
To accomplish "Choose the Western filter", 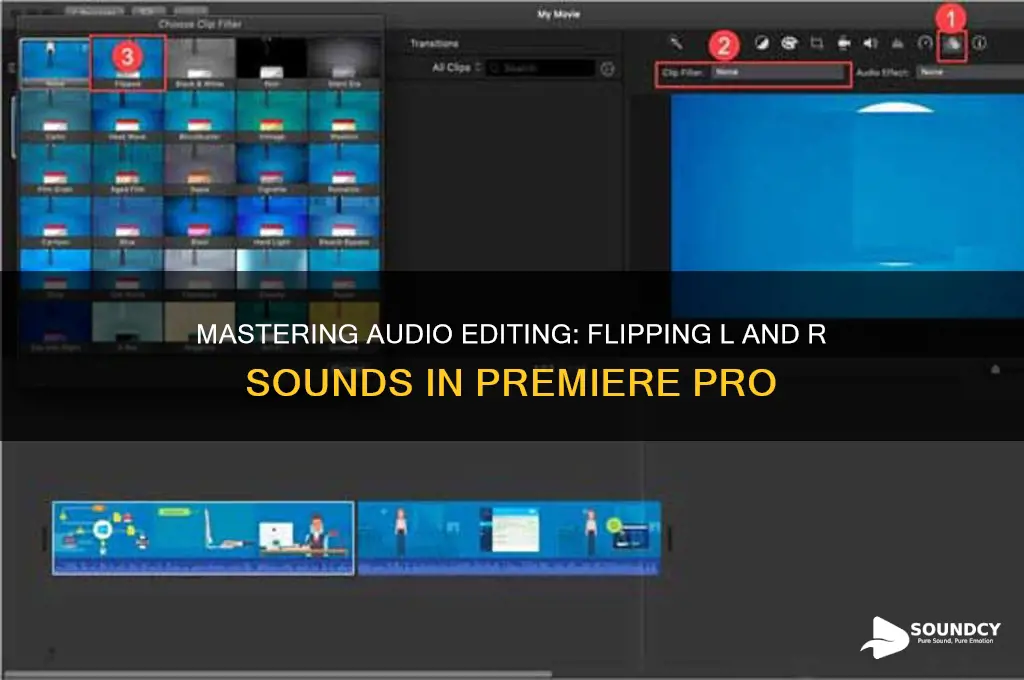I will [x=344, y=116].
